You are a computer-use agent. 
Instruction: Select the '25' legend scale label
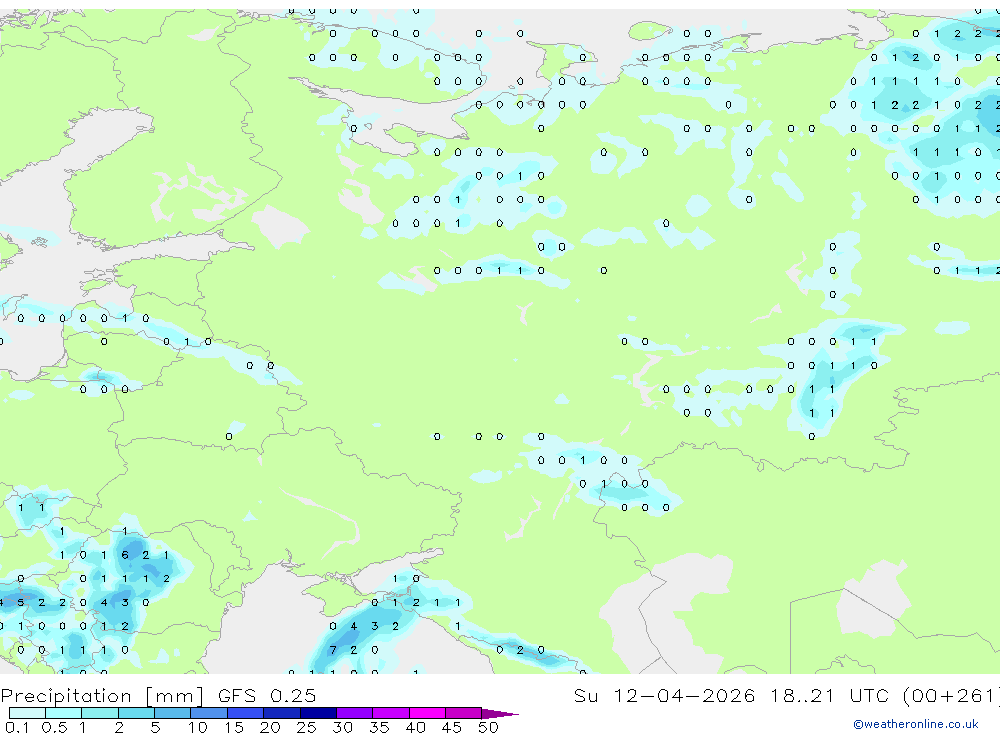(306, 727)
